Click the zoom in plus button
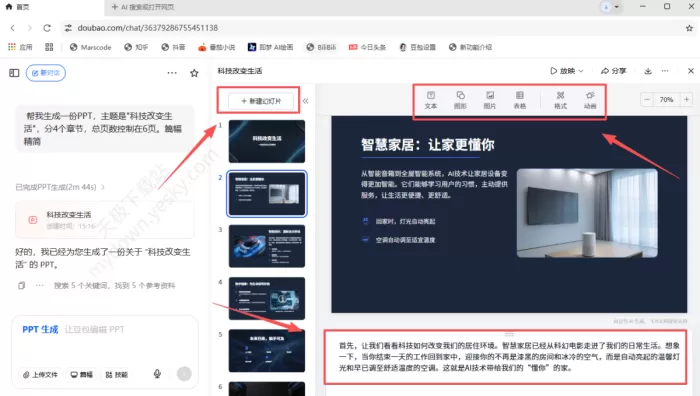The height and width of the screenshot is (396, 700). [687, 100]
